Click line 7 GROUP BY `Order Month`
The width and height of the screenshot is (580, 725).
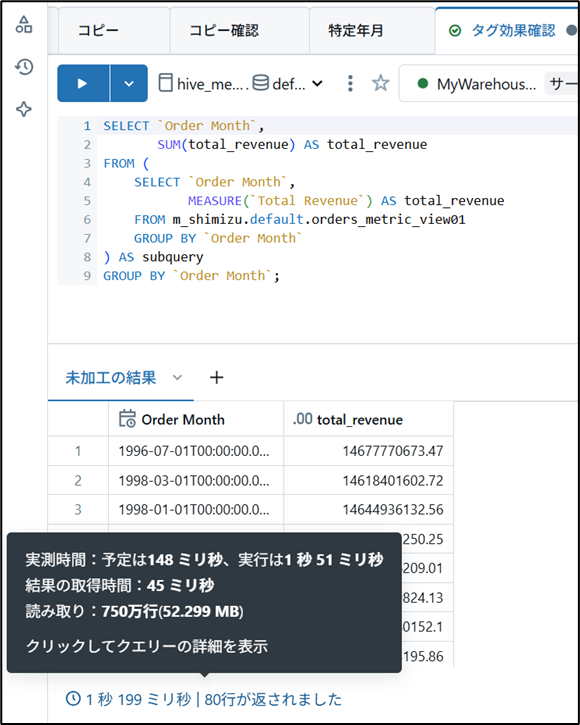218,238
